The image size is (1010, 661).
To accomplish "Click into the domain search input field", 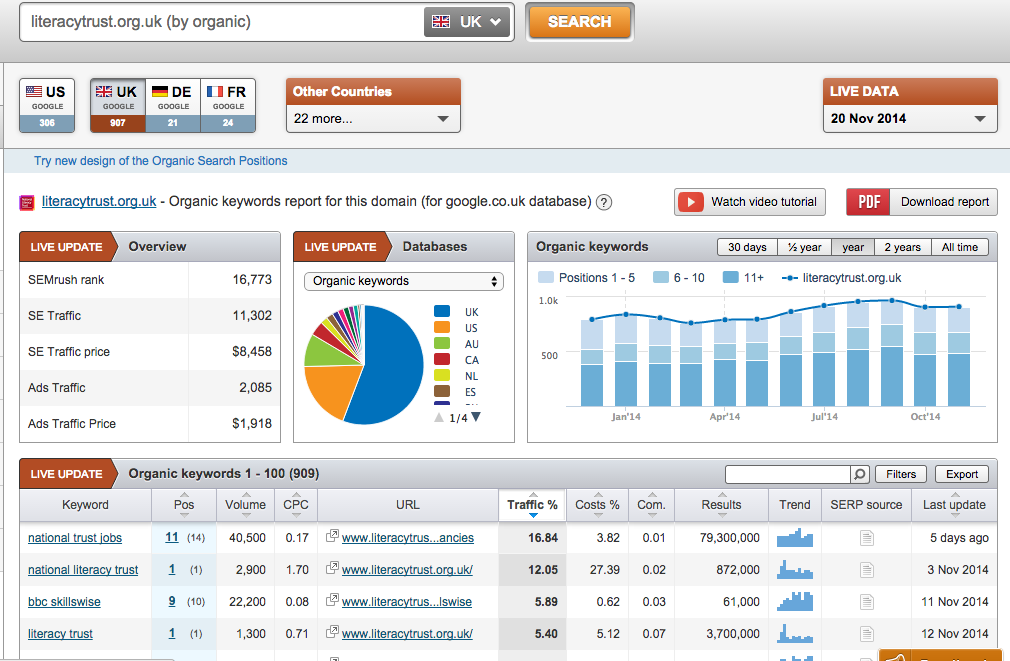I will click(222, 22).
